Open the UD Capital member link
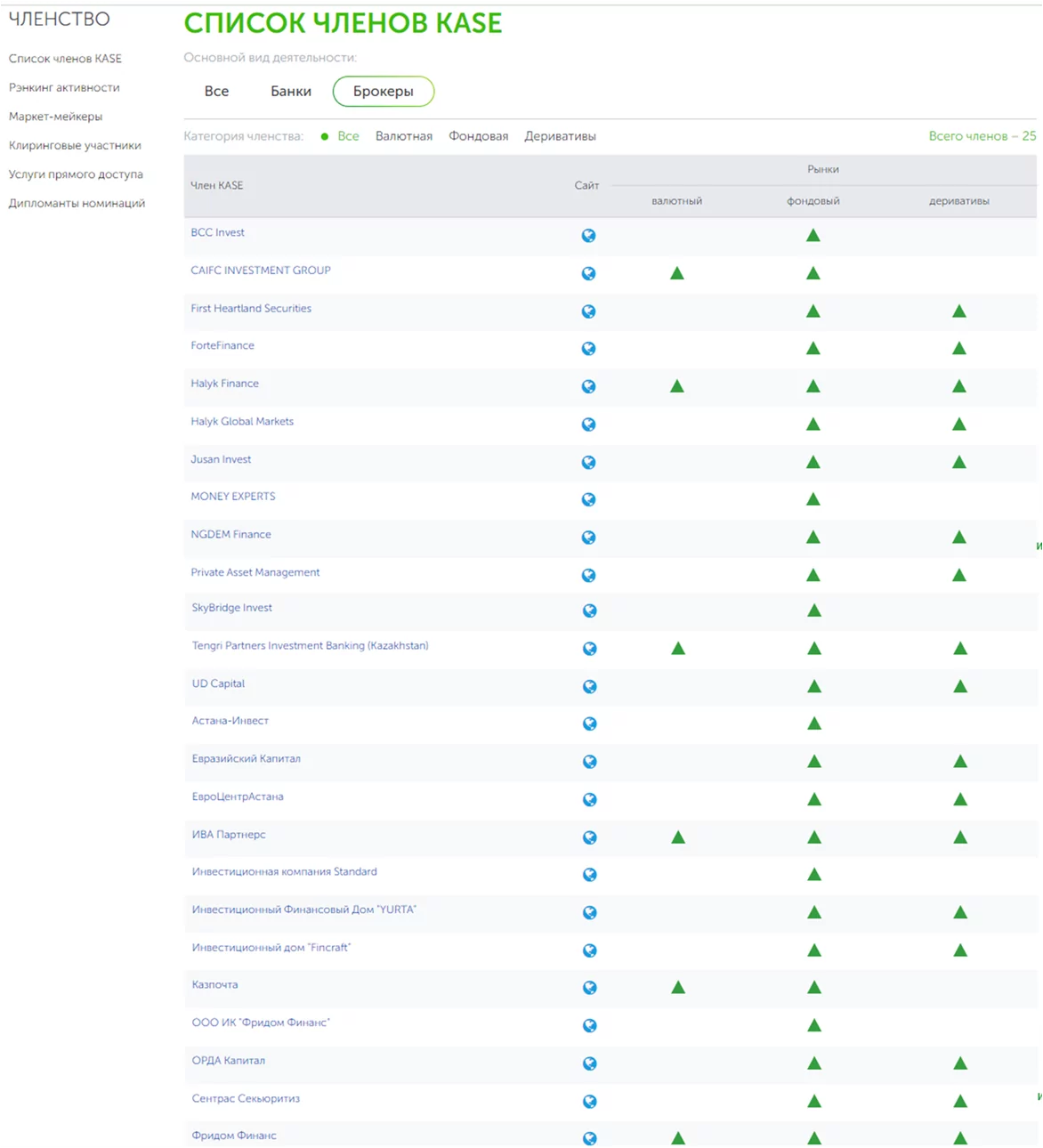Screen dimensions: 1043x1148 218,683
